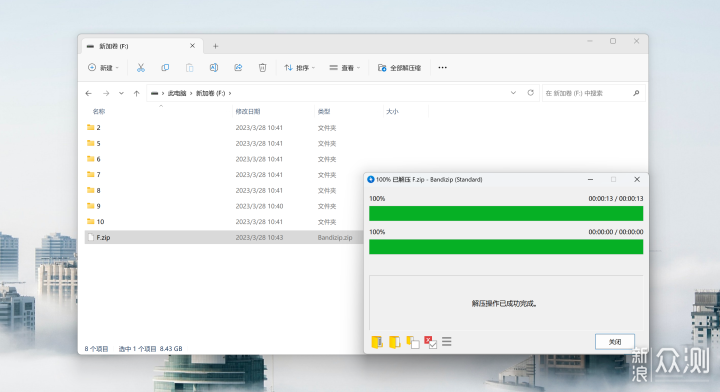Click the 全部解压缩 button
Viewport: 720px width, 392px height.
pyautogui.click(x=399, y=67)
